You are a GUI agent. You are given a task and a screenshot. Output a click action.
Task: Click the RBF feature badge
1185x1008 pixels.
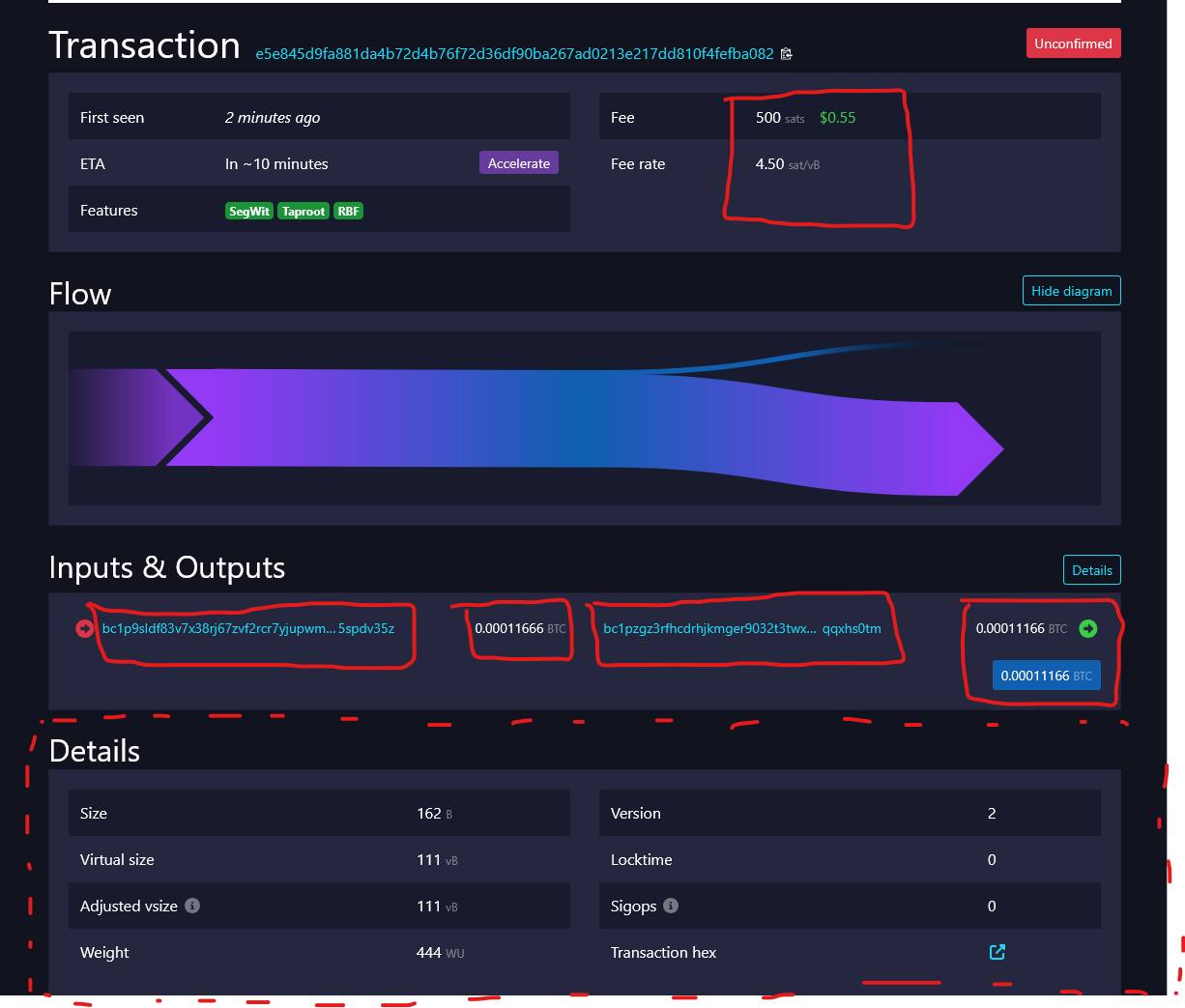[348, 212]
